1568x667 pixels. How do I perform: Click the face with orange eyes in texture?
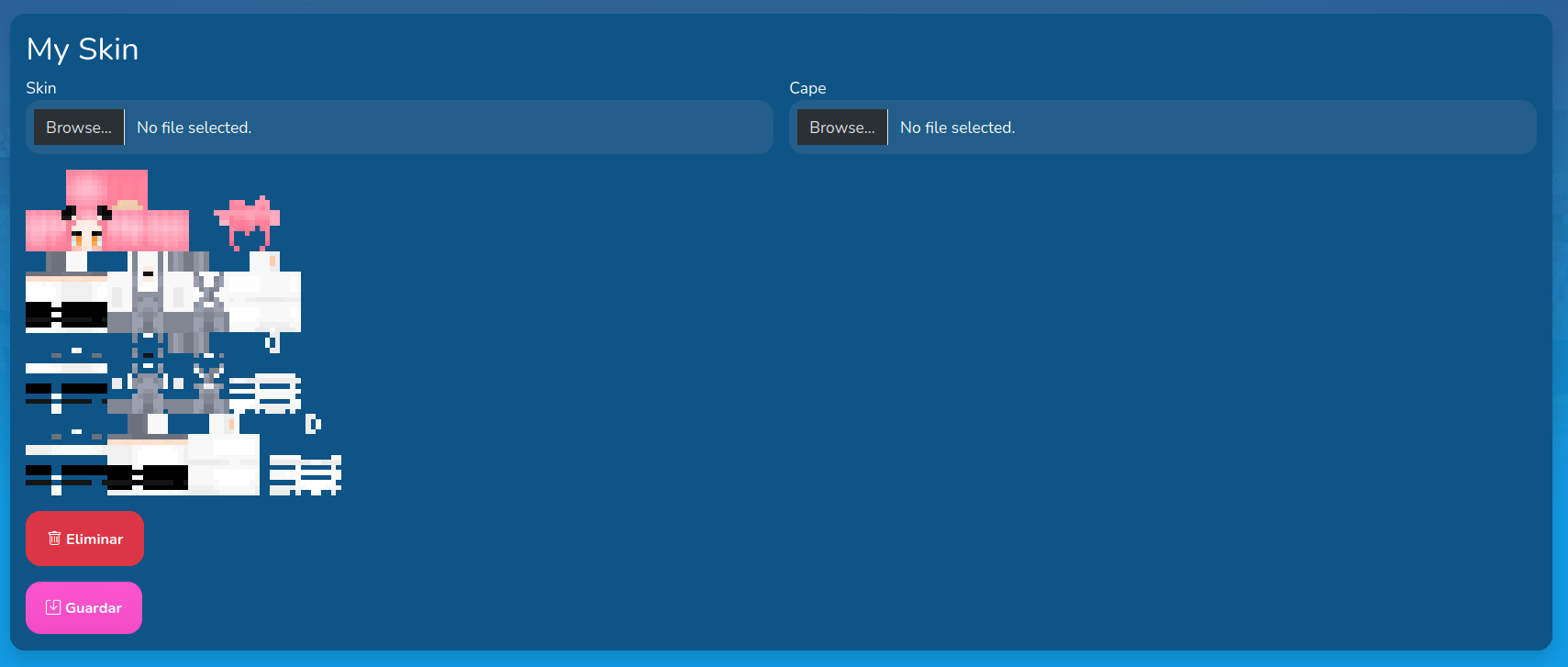click(86, 236)
